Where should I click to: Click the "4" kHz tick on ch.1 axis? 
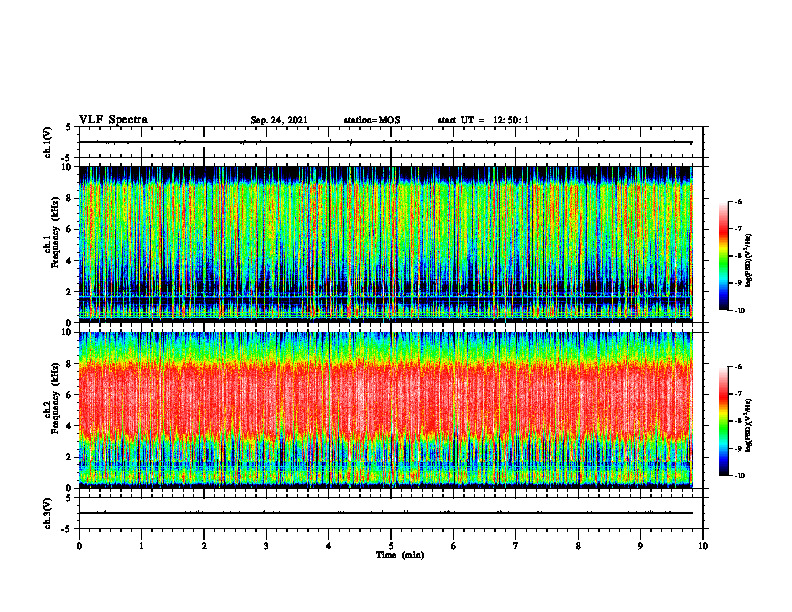coord(70,261)
